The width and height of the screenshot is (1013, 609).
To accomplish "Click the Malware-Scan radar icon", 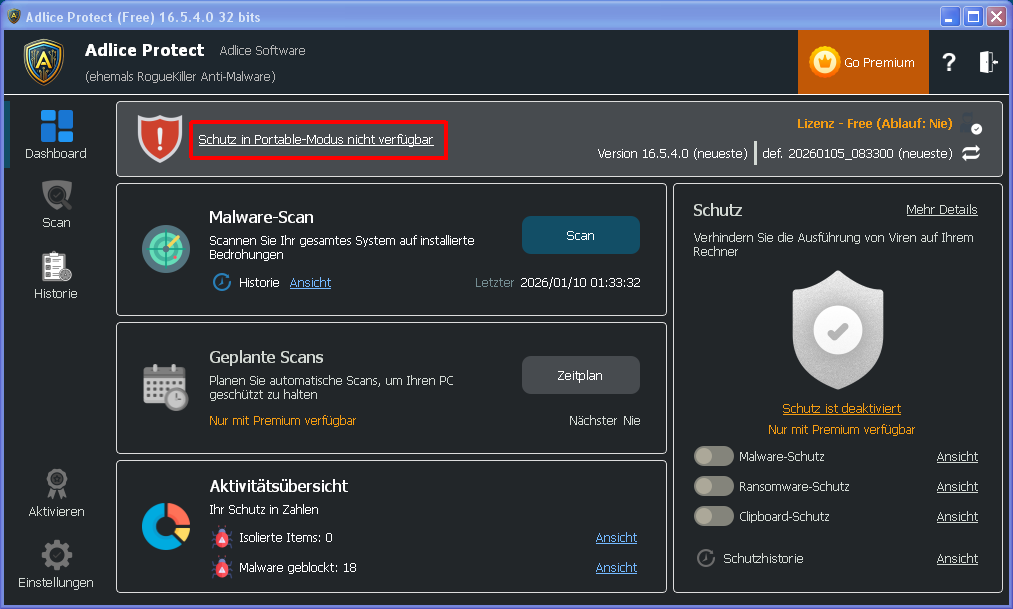I will tap(166, 249).
